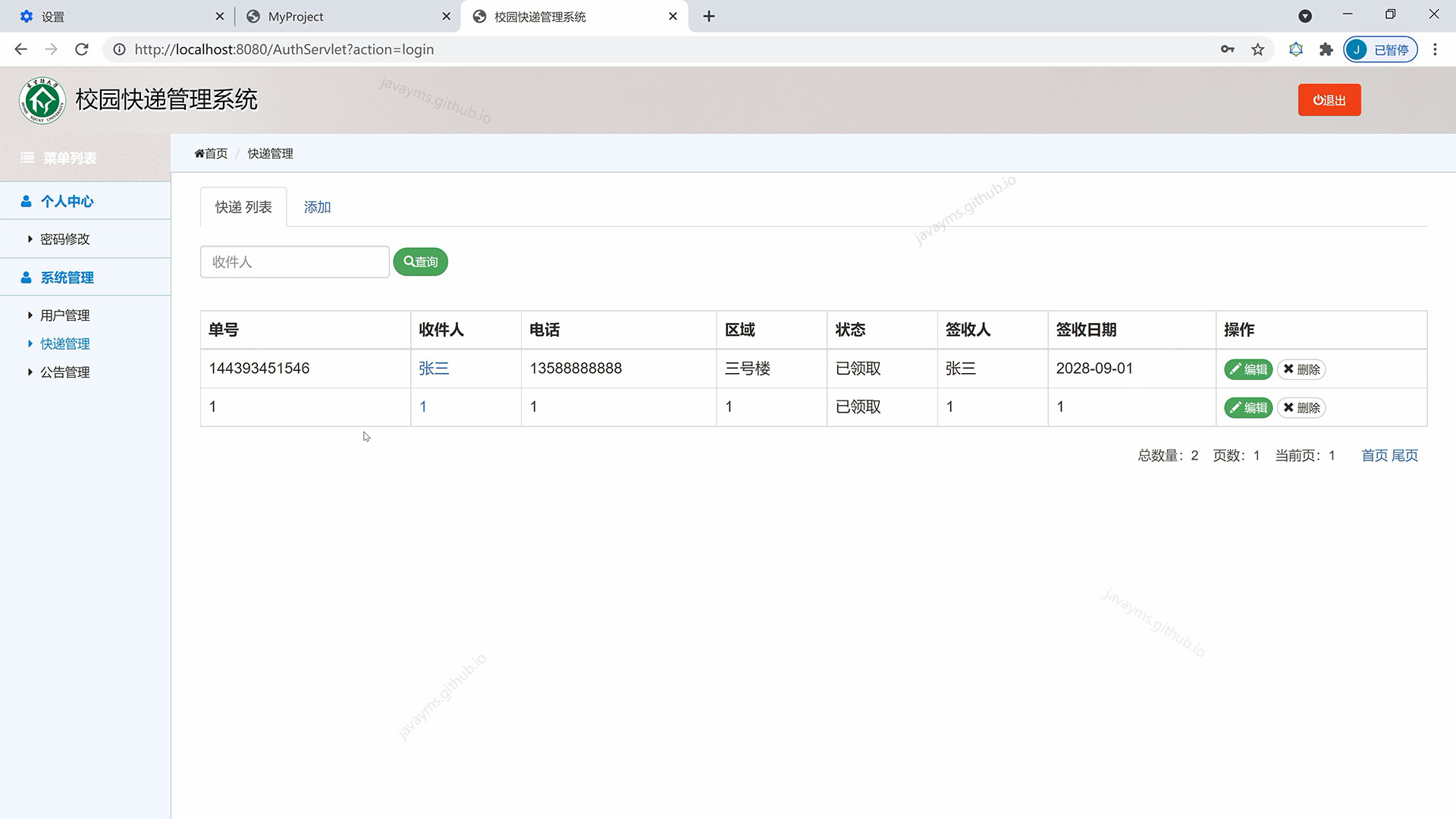Click 编辑 for order 144393451546

1248,369
